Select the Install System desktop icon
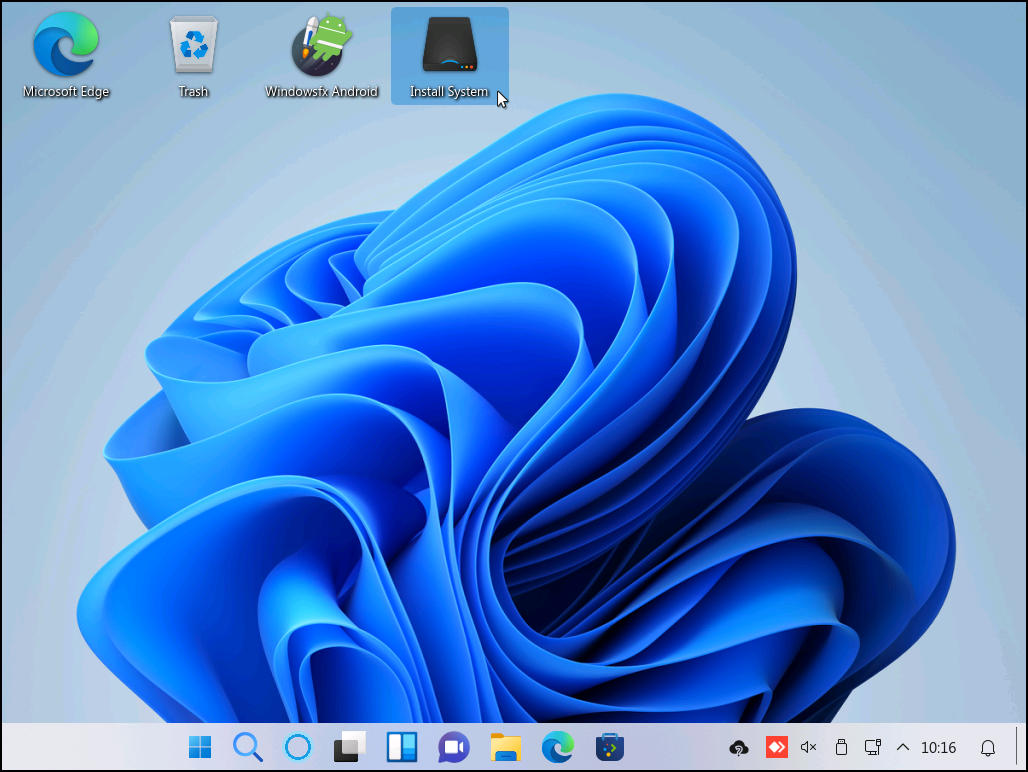1028x772 pixels. pos(450,55)
